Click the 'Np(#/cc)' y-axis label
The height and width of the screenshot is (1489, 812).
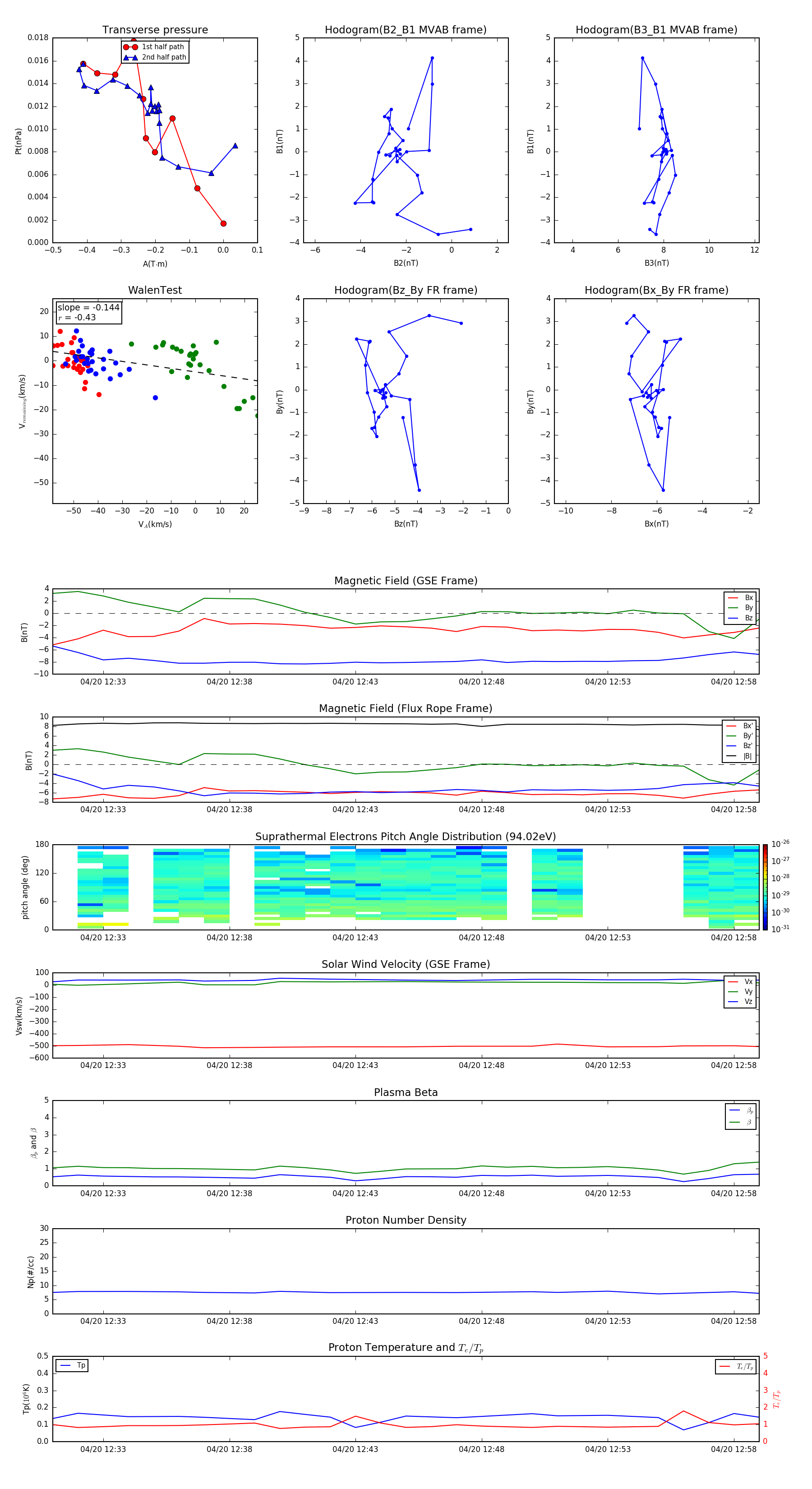(x=31, y=1272)
